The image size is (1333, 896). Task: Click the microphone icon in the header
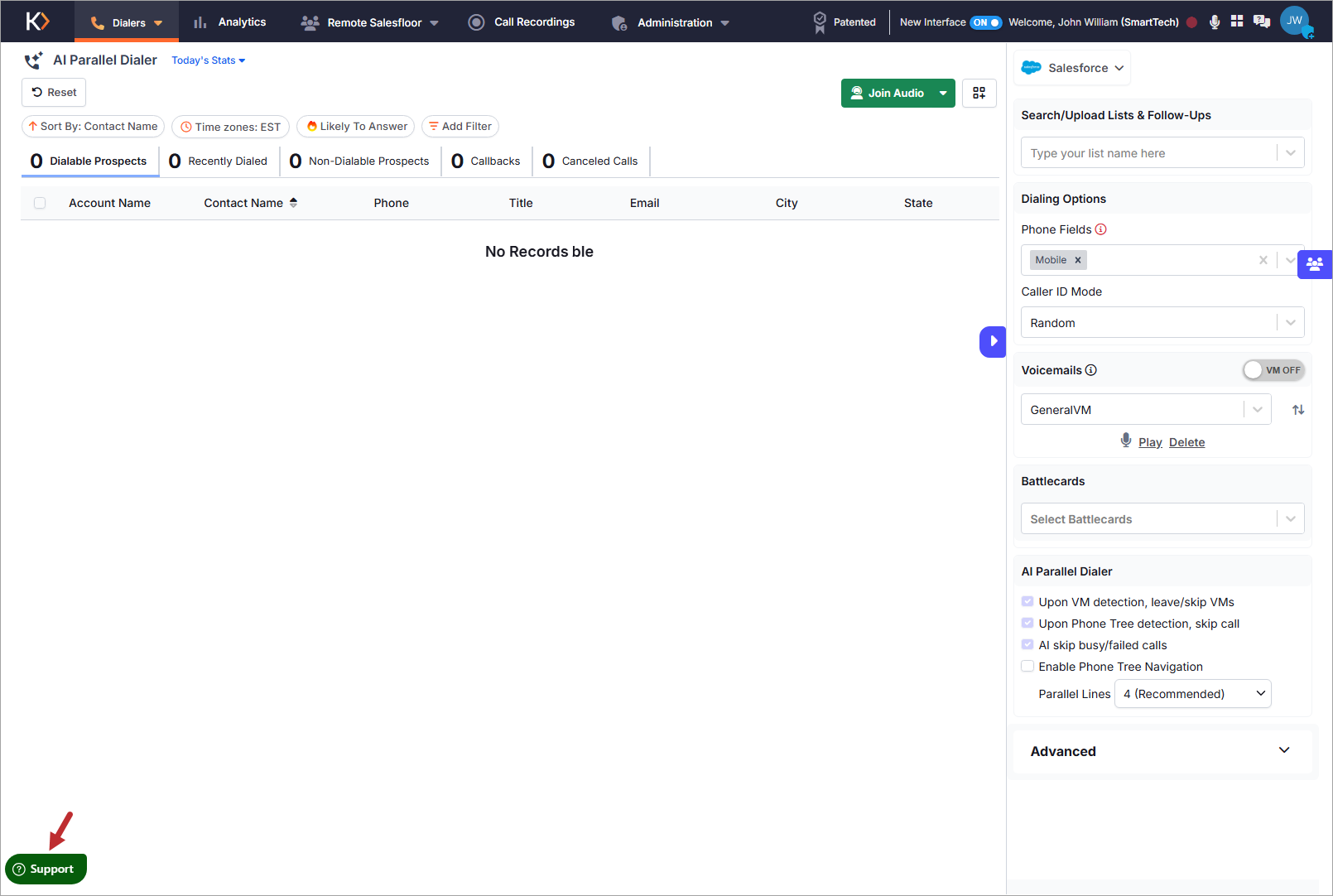pos(1215,22)
